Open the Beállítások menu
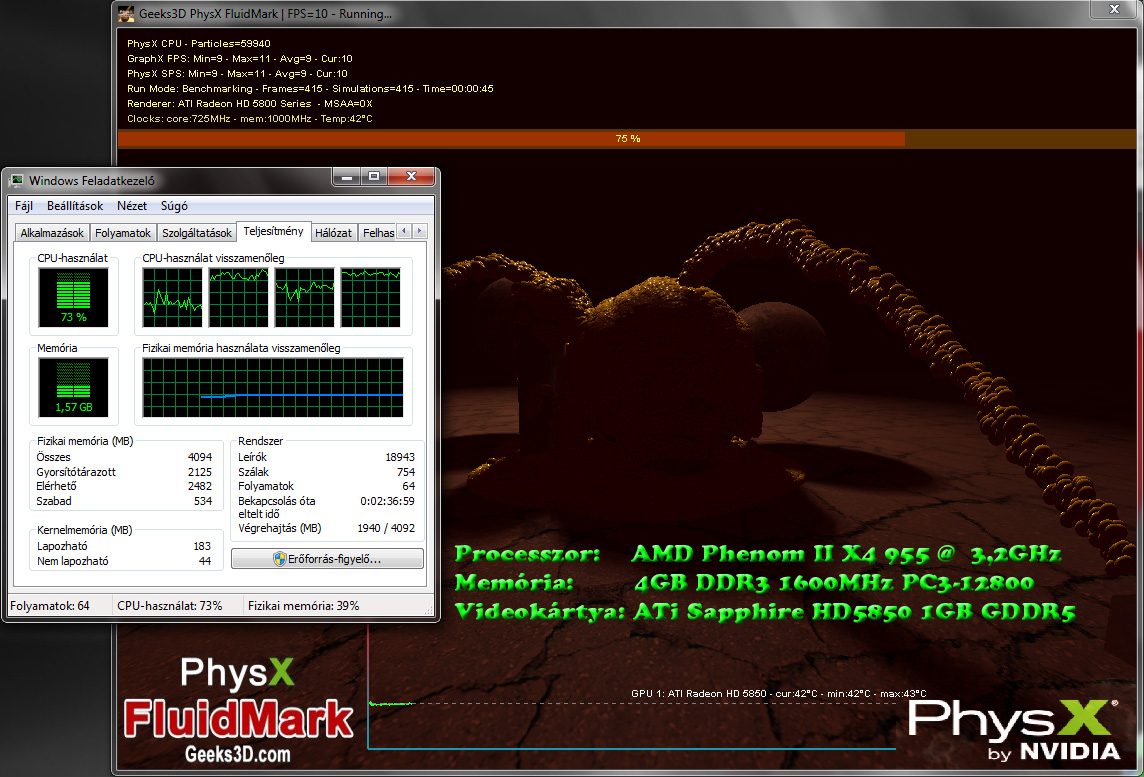This screenshot has width=1144, height=777. [74, 206]
